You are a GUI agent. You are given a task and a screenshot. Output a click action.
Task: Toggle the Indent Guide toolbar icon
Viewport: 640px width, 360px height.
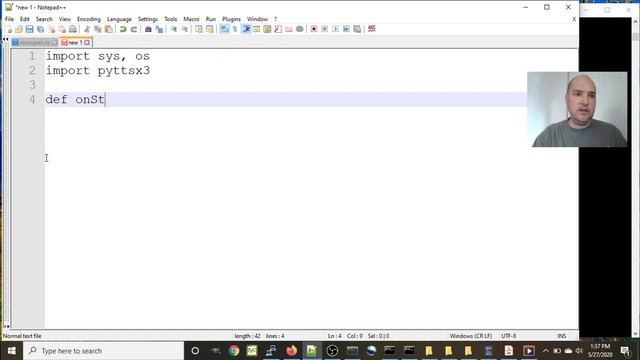pos(246,29)
